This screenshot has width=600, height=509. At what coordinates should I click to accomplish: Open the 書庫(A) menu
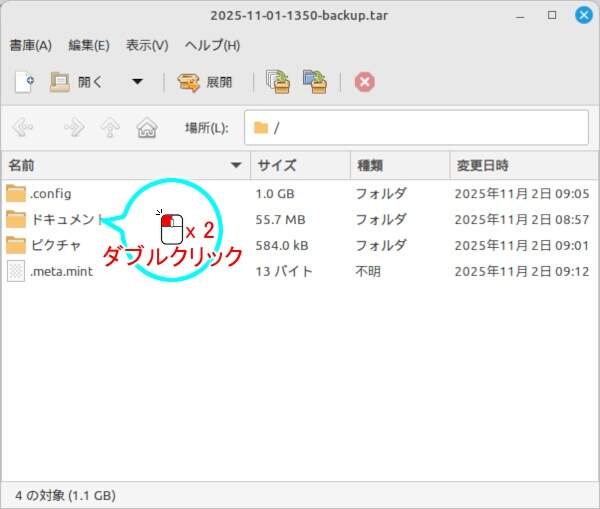click(x=31, y=46)
